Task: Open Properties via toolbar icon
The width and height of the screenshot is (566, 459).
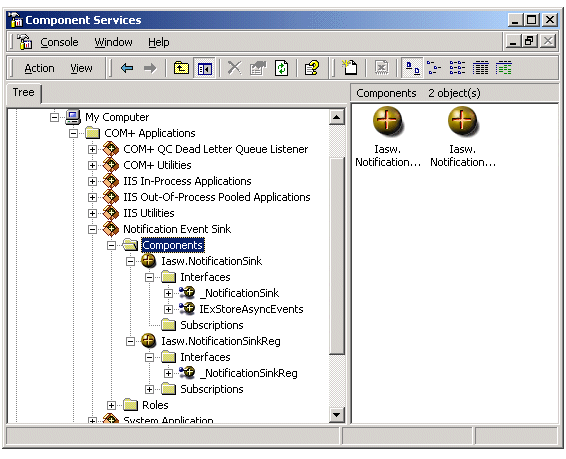Action: click(257, 68)
